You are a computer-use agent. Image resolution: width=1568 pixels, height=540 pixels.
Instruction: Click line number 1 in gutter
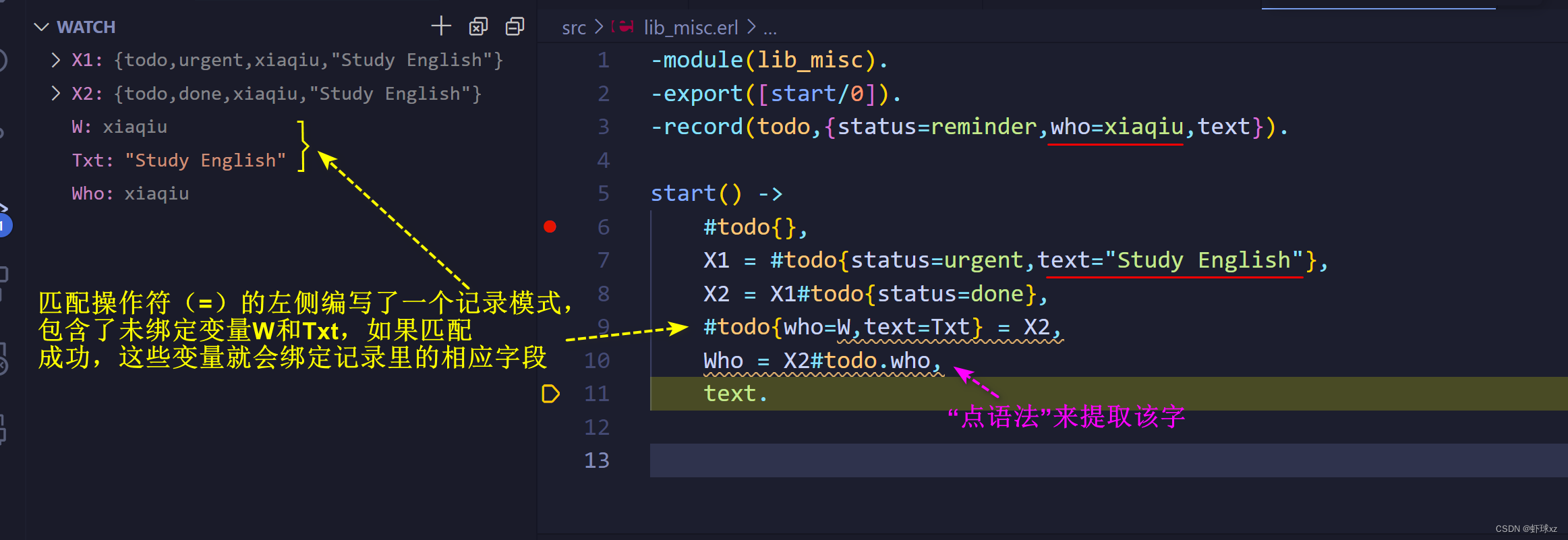pos(603,60)
